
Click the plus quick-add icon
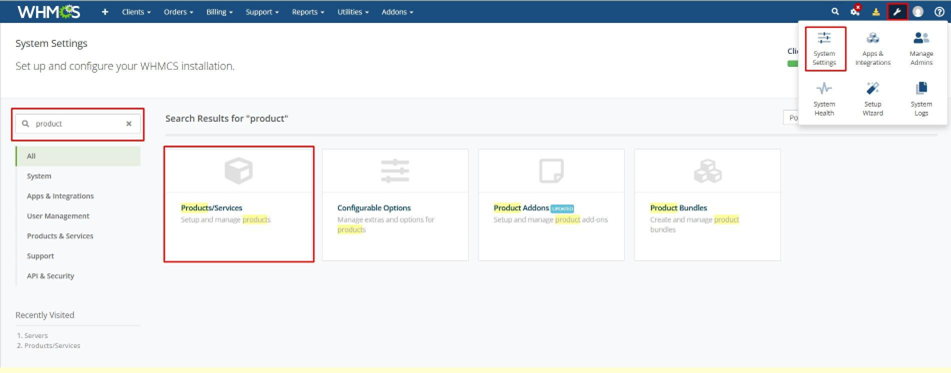point(105,12)
